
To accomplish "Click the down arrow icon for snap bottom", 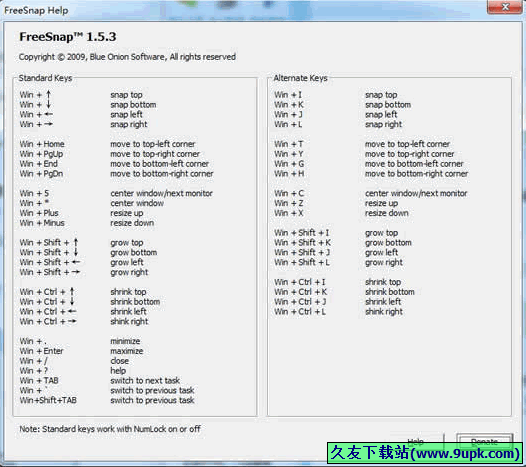I will [x=49, y=104].
